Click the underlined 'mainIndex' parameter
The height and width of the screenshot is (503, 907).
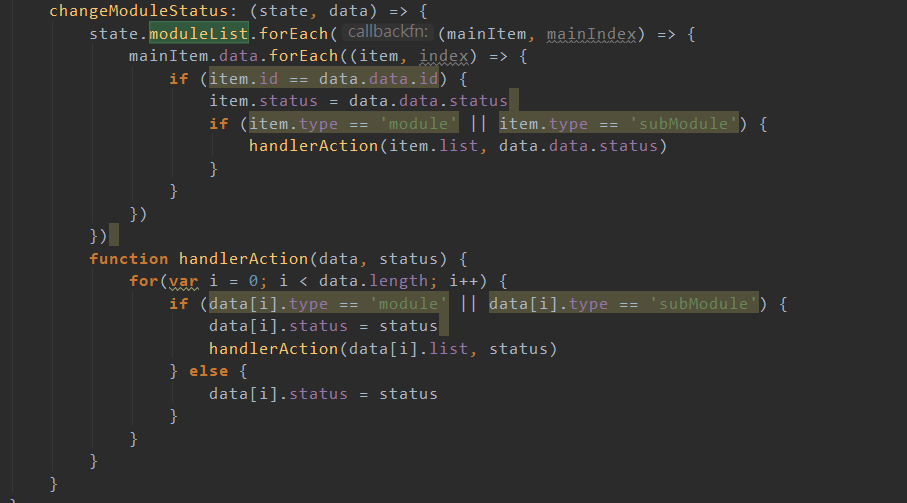(591, 34)
